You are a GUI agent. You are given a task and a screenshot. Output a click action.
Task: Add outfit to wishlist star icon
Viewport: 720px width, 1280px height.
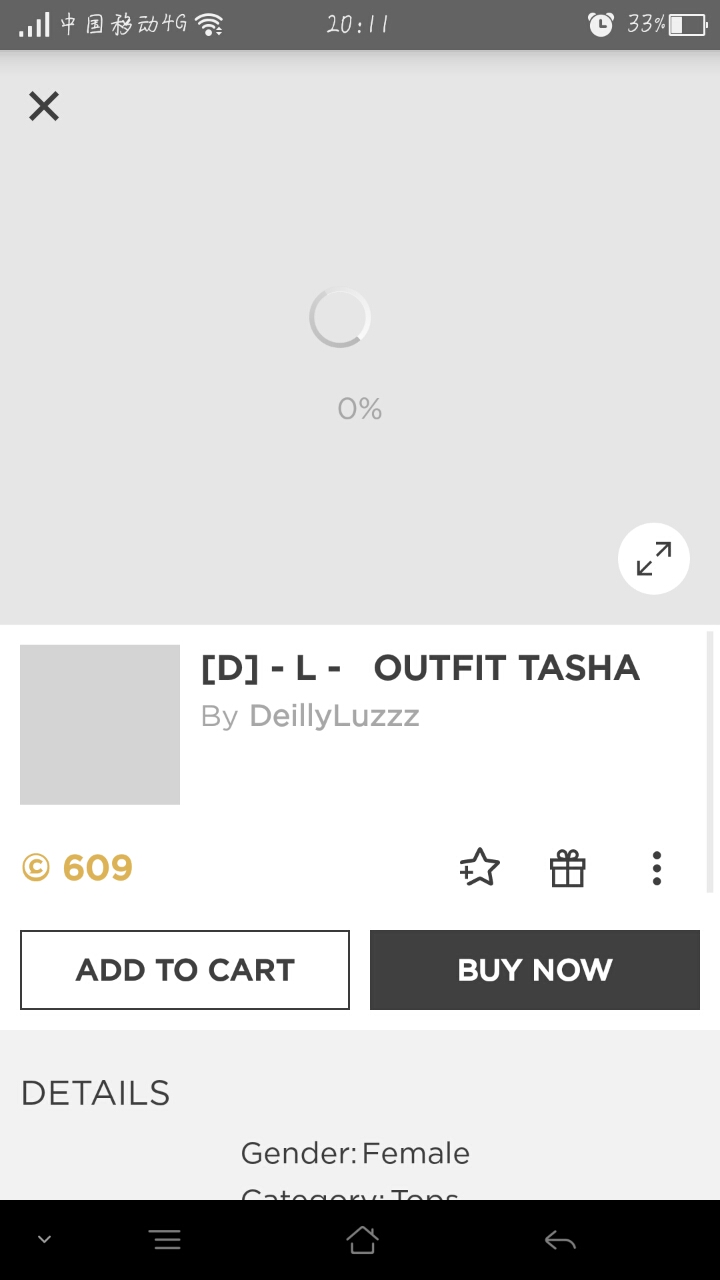[480, 868]
